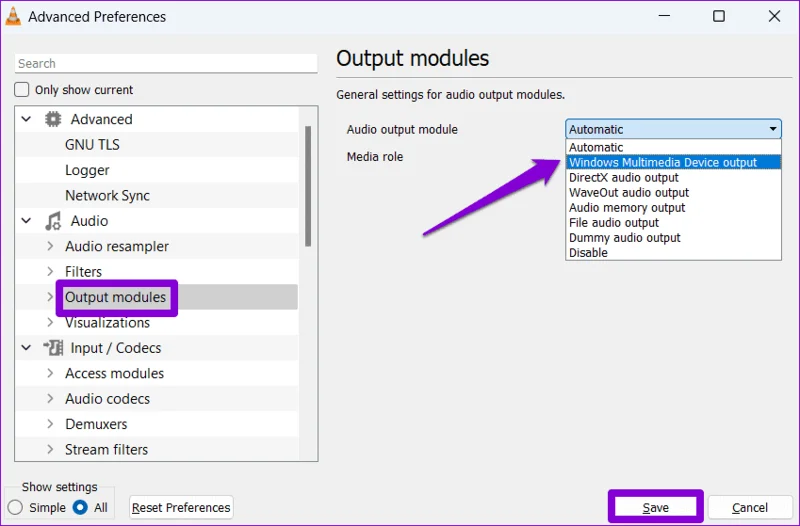Screen dimensions: 800x526
Task: Open the Audio output module dropdown arrow
Action: click(x=773, y=129)
